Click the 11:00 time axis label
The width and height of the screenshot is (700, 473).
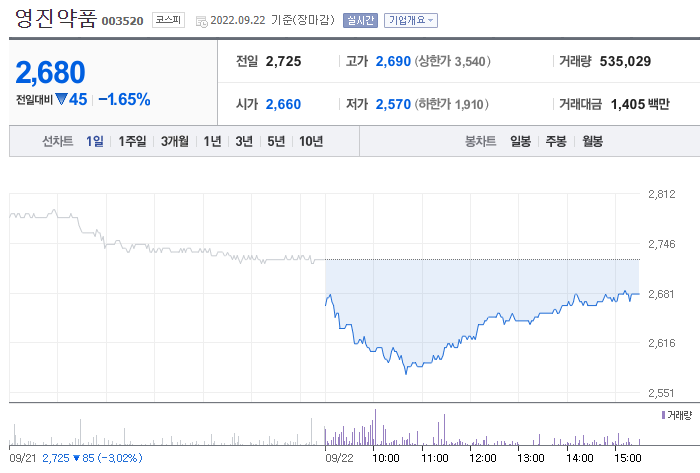435,458
